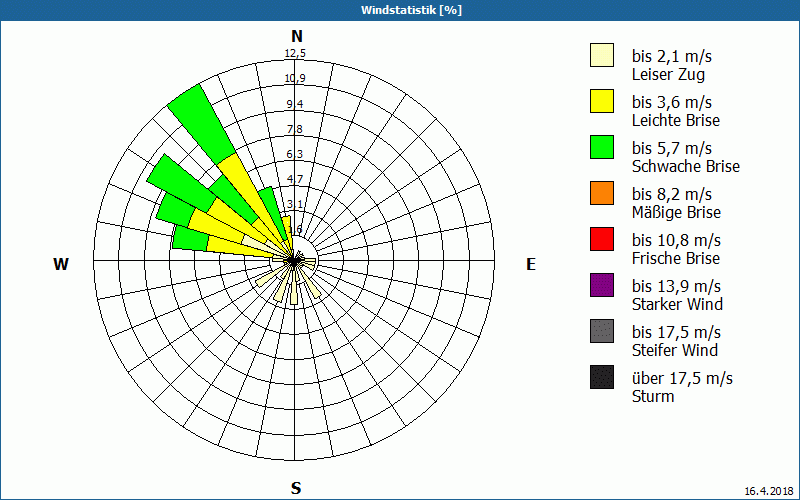Click the 'bis 5,7 m/s' text
800x500 pixels.
(671, 148)
